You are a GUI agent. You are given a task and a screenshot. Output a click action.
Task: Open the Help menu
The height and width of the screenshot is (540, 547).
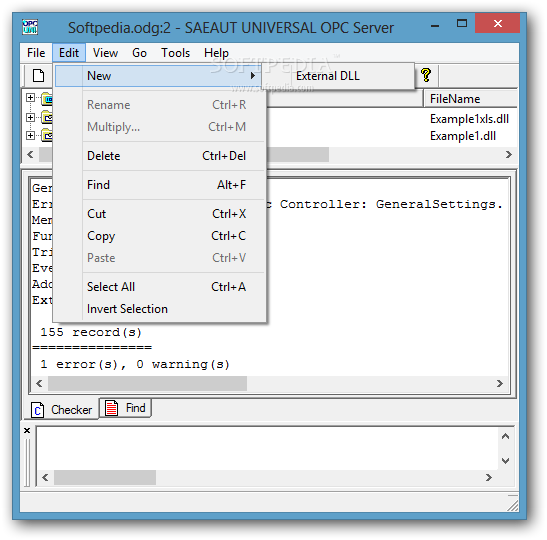pos(216,53)
